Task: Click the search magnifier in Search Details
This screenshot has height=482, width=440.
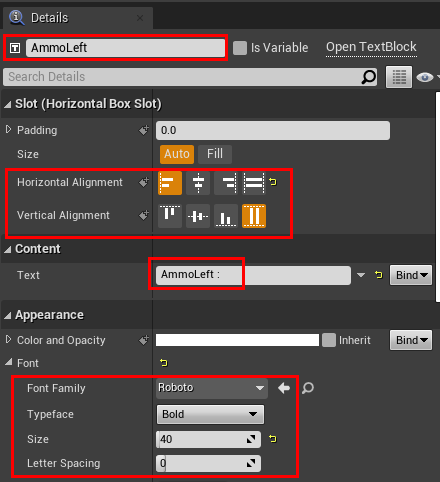Action: point(369,77)
